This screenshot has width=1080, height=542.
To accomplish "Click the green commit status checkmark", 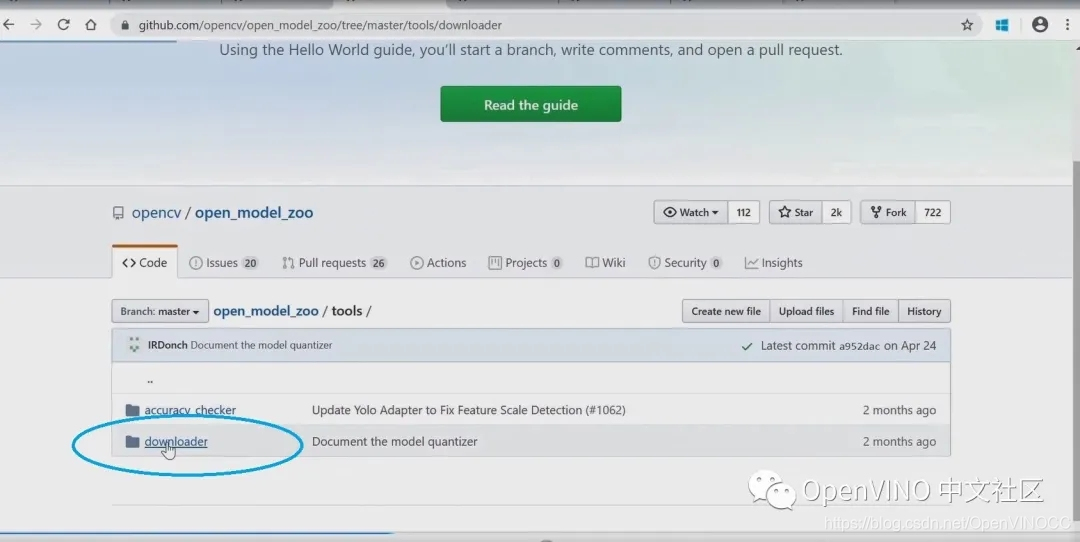I will point(747,346).
